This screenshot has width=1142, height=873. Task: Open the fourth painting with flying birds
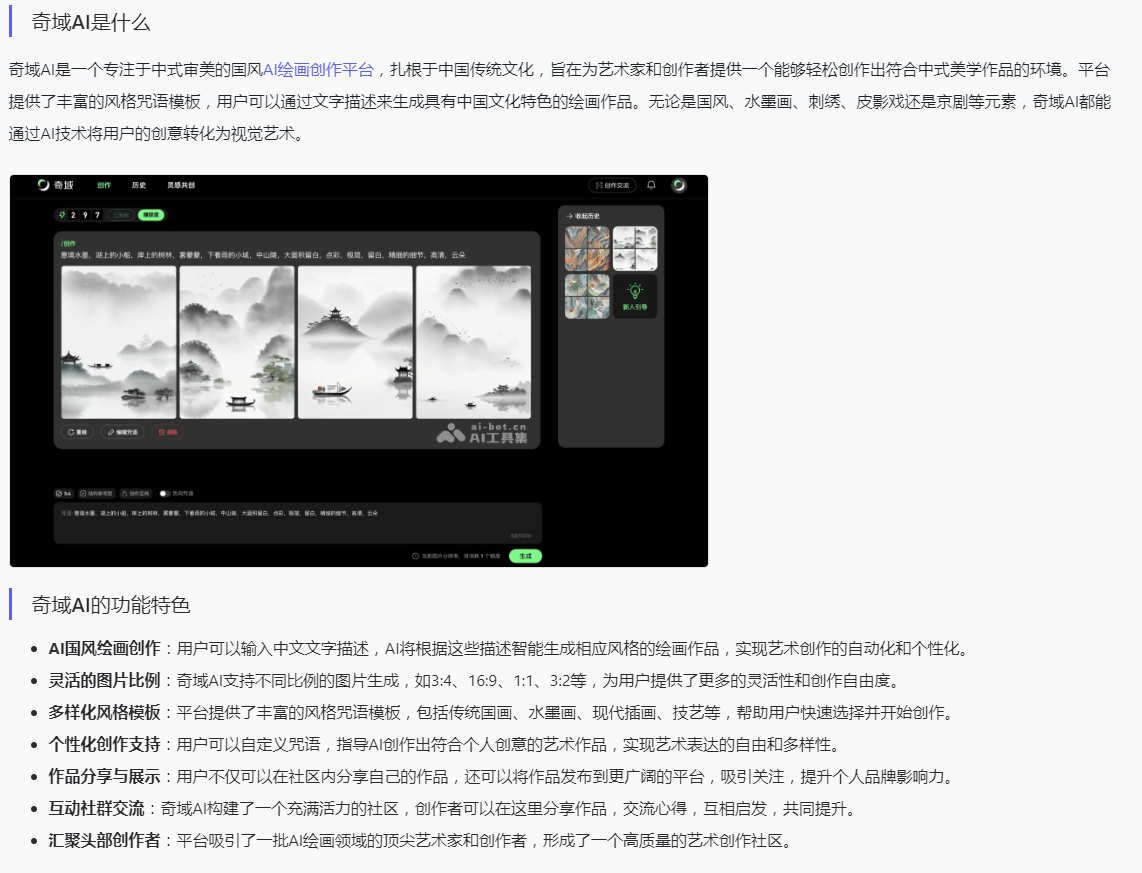pyautogui.click(x=473, y=342)
